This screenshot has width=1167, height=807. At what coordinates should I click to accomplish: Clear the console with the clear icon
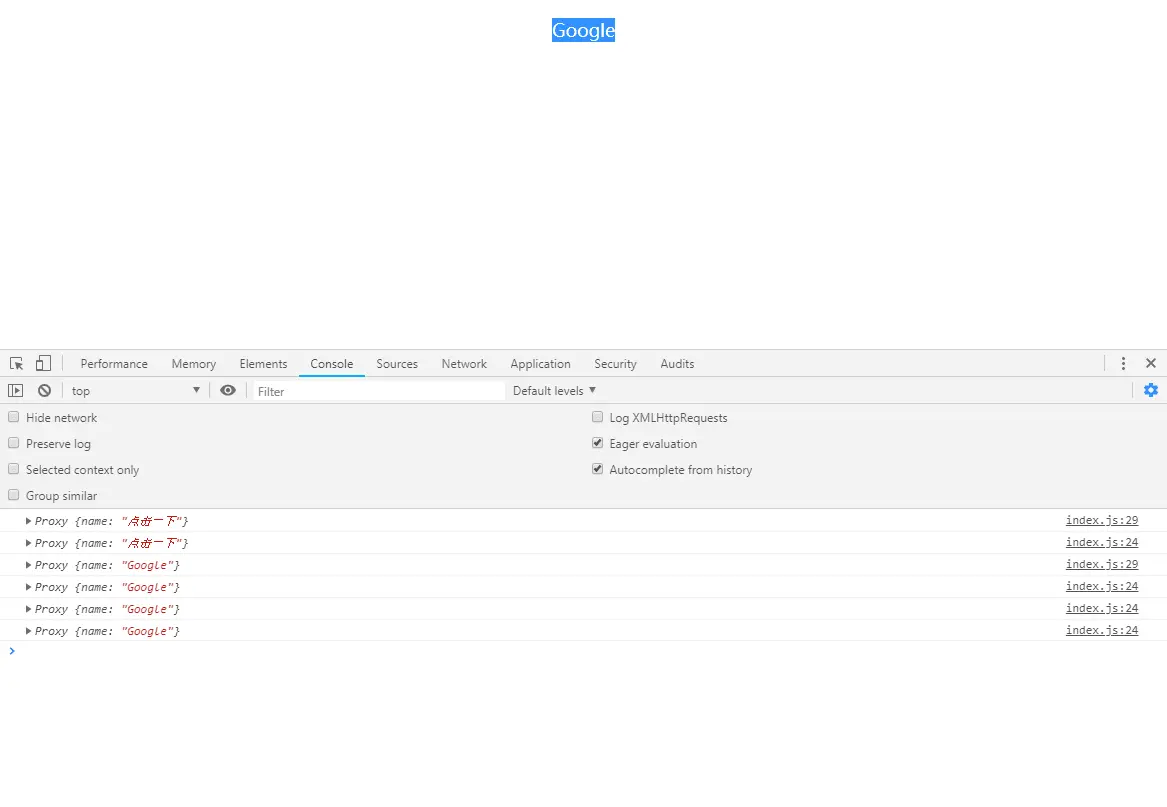click(45, 390)
